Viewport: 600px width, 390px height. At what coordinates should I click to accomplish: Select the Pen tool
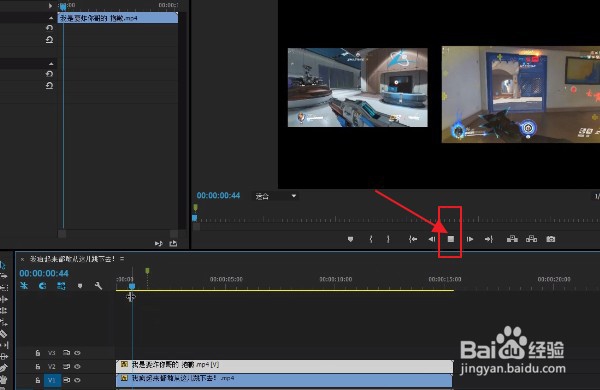pos(3,368)
